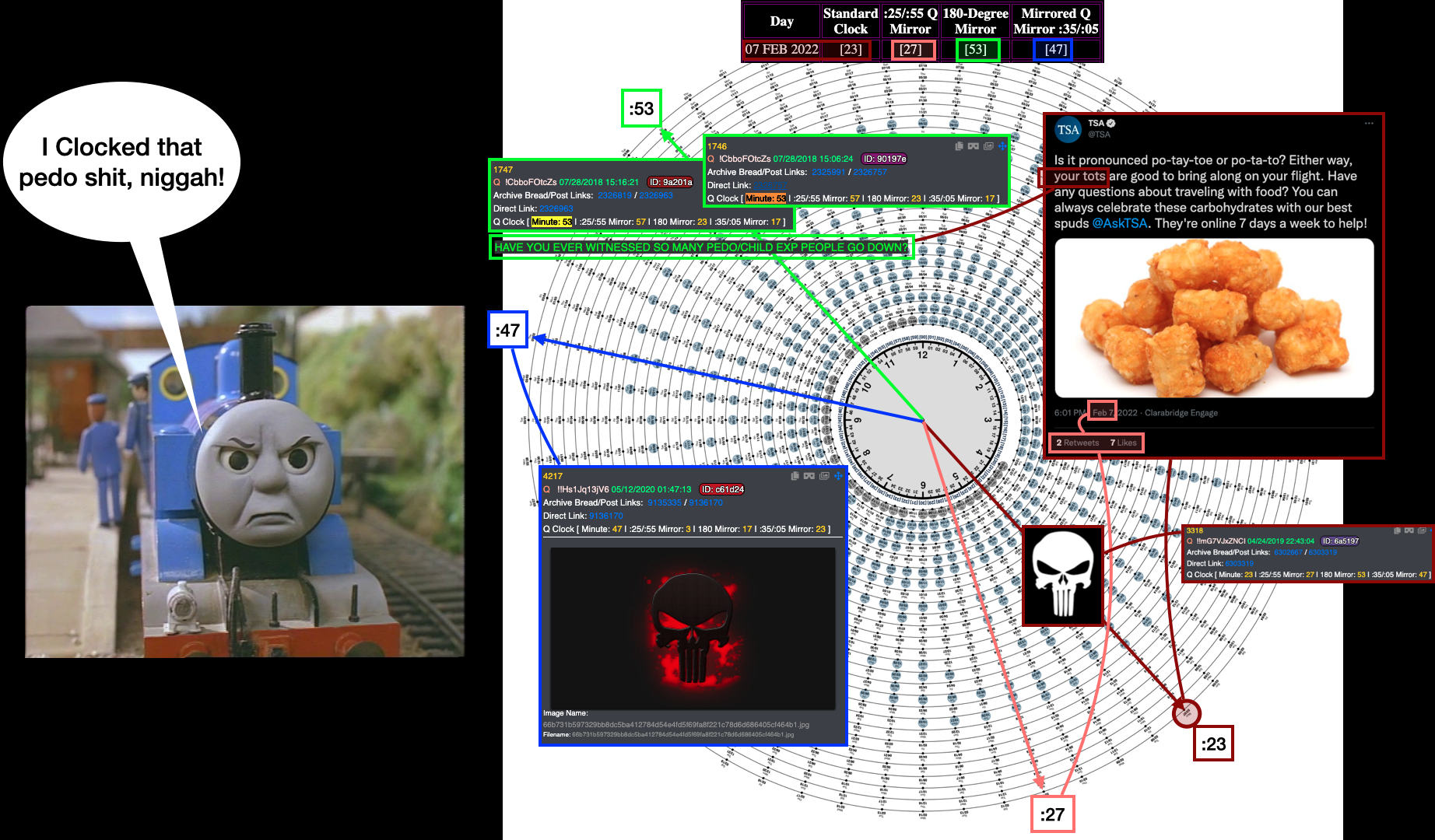This screenshot has height=840, width=1435.
Task: Click the blue move icon on post 1746
Action: [1002, 146]
